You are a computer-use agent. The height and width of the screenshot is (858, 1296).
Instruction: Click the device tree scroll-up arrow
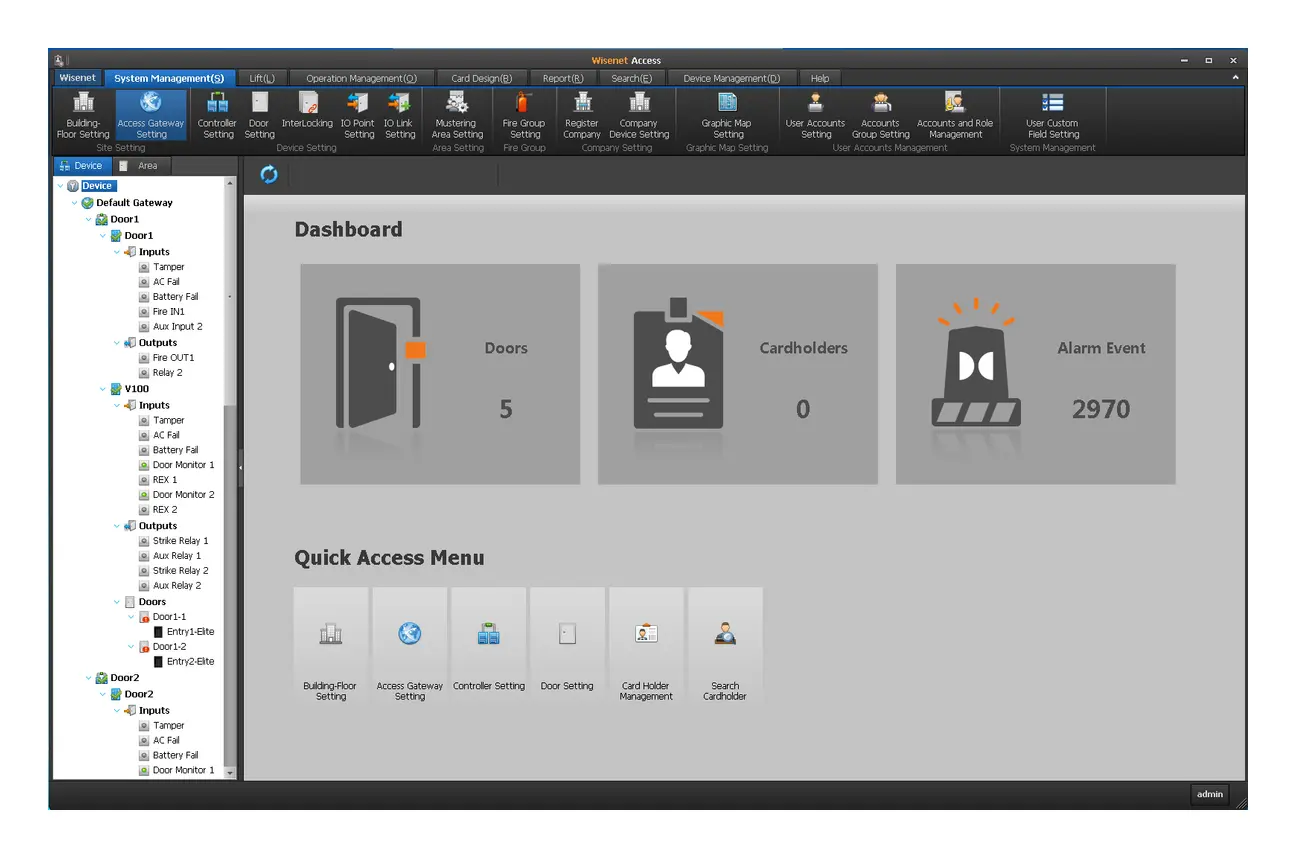coord(230,184)
